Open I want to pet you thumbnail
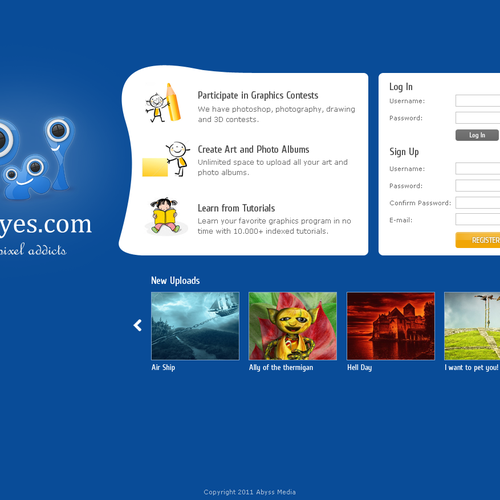Viewport: 500px width, 500px height. coord(472,326)
